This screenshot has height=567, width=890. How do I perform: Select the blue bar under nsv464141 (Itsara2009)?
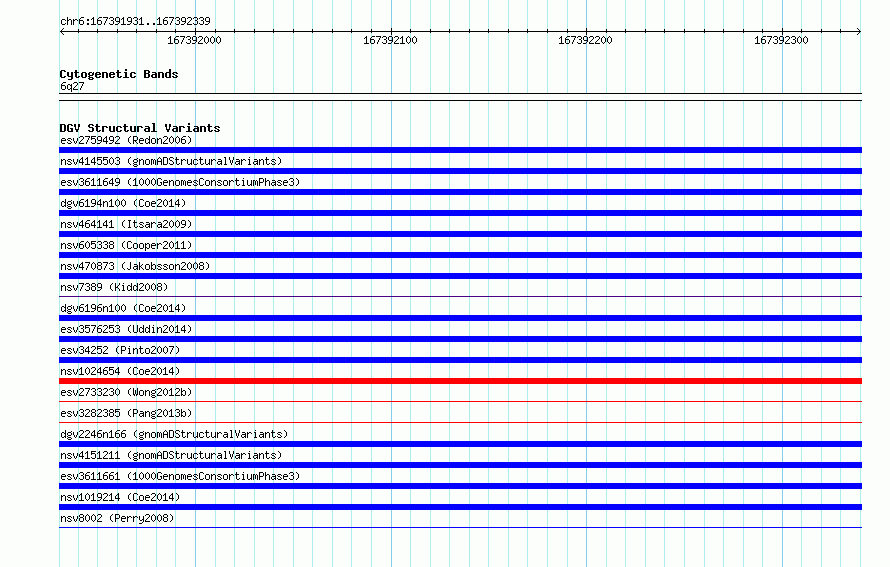[x=460, y=234]
